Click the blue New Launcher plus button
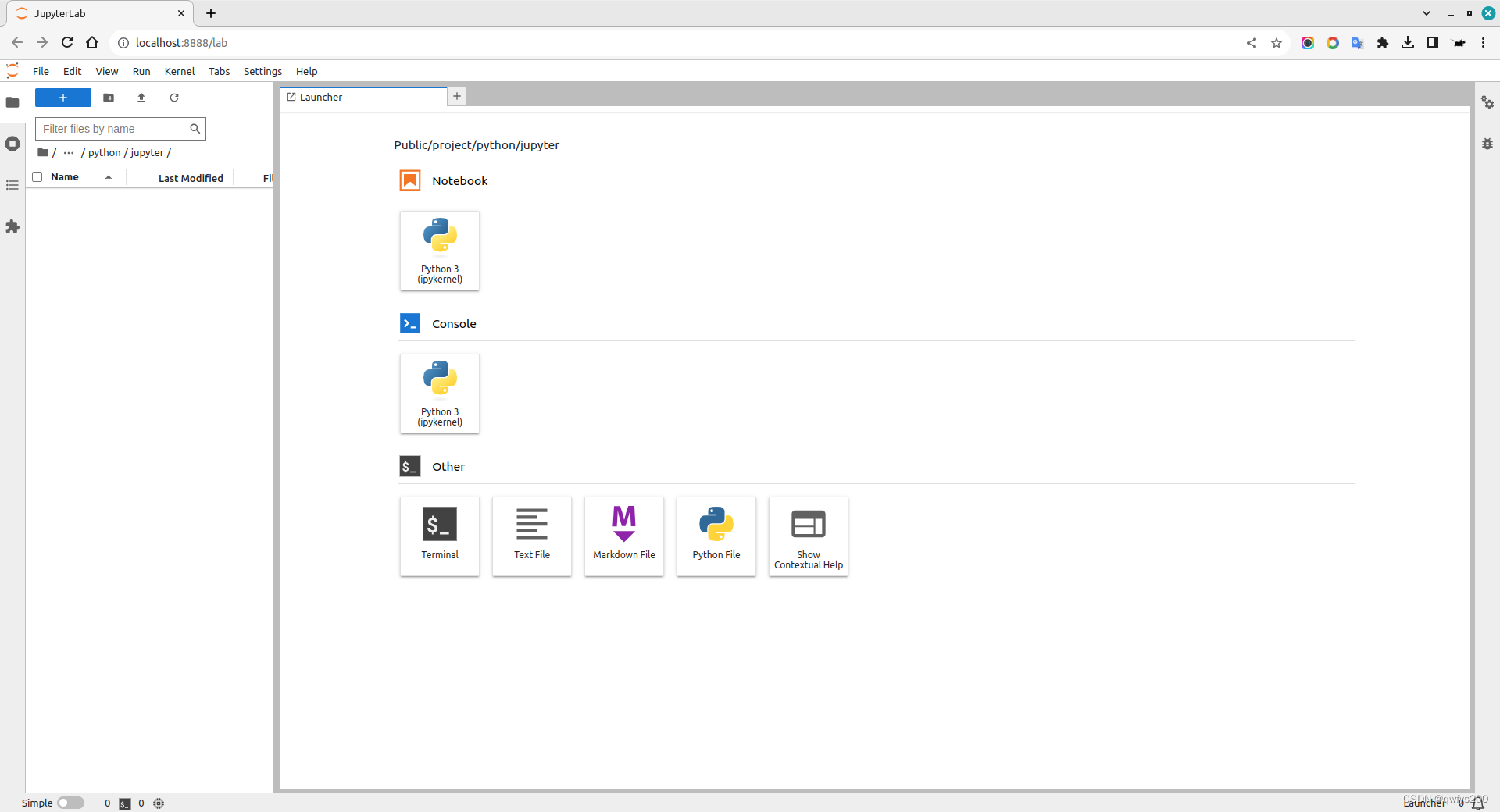Screen dimensions: 1500x812 (63, 98)
